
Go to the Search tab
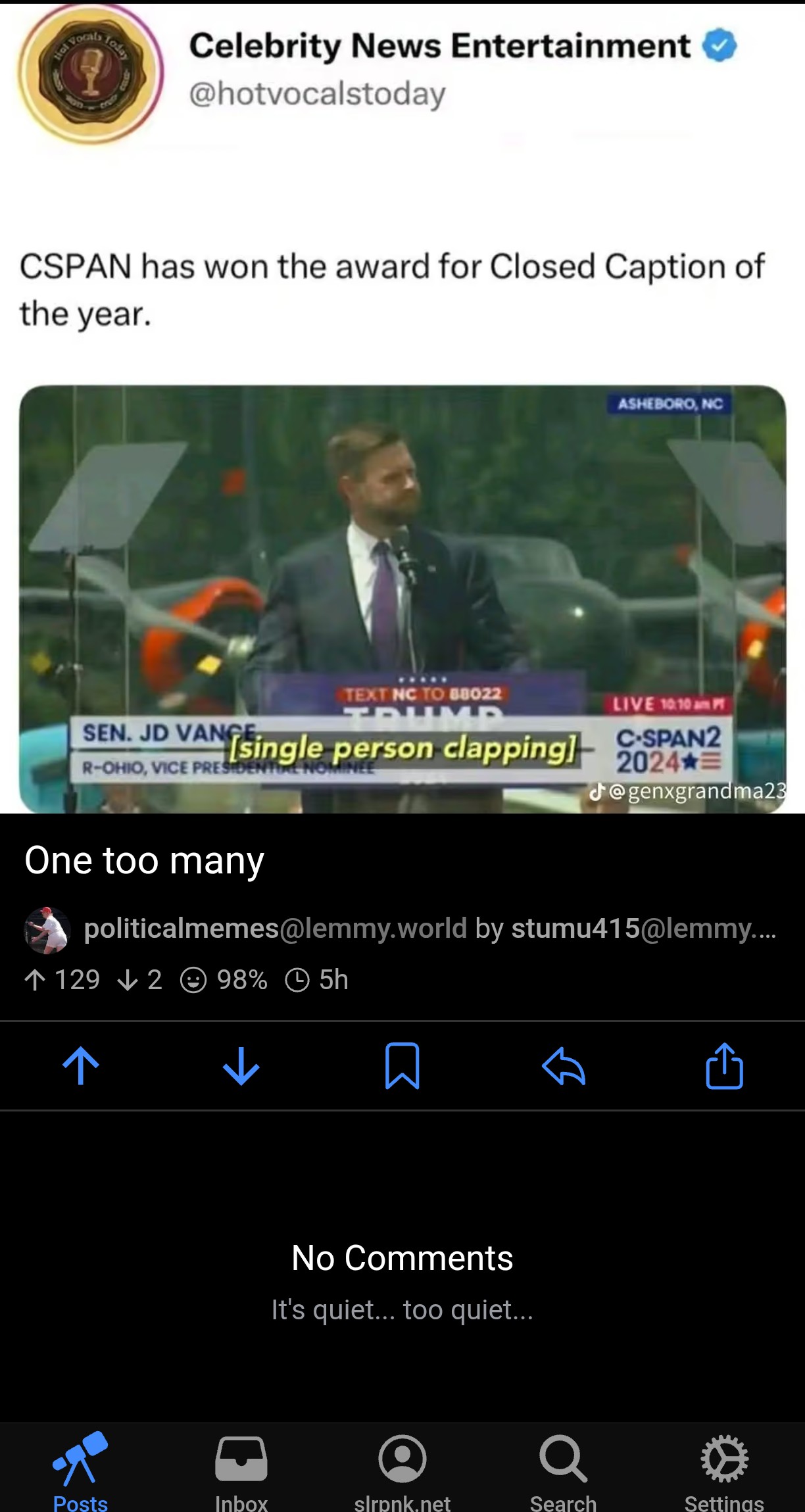[563, 1472]
